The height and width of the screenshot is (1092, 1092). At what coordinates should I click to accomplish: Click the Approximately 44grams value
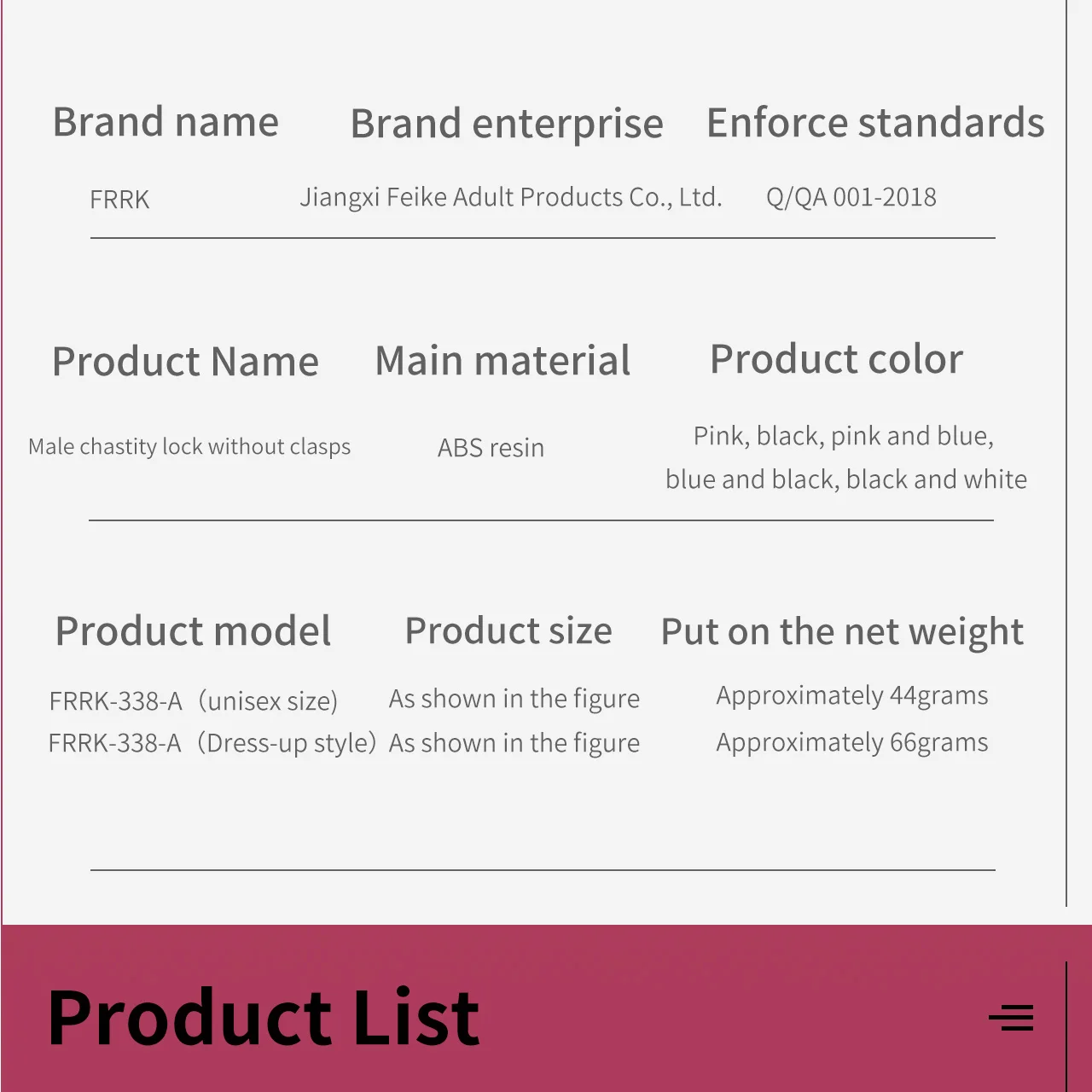(x=852, y=696)
